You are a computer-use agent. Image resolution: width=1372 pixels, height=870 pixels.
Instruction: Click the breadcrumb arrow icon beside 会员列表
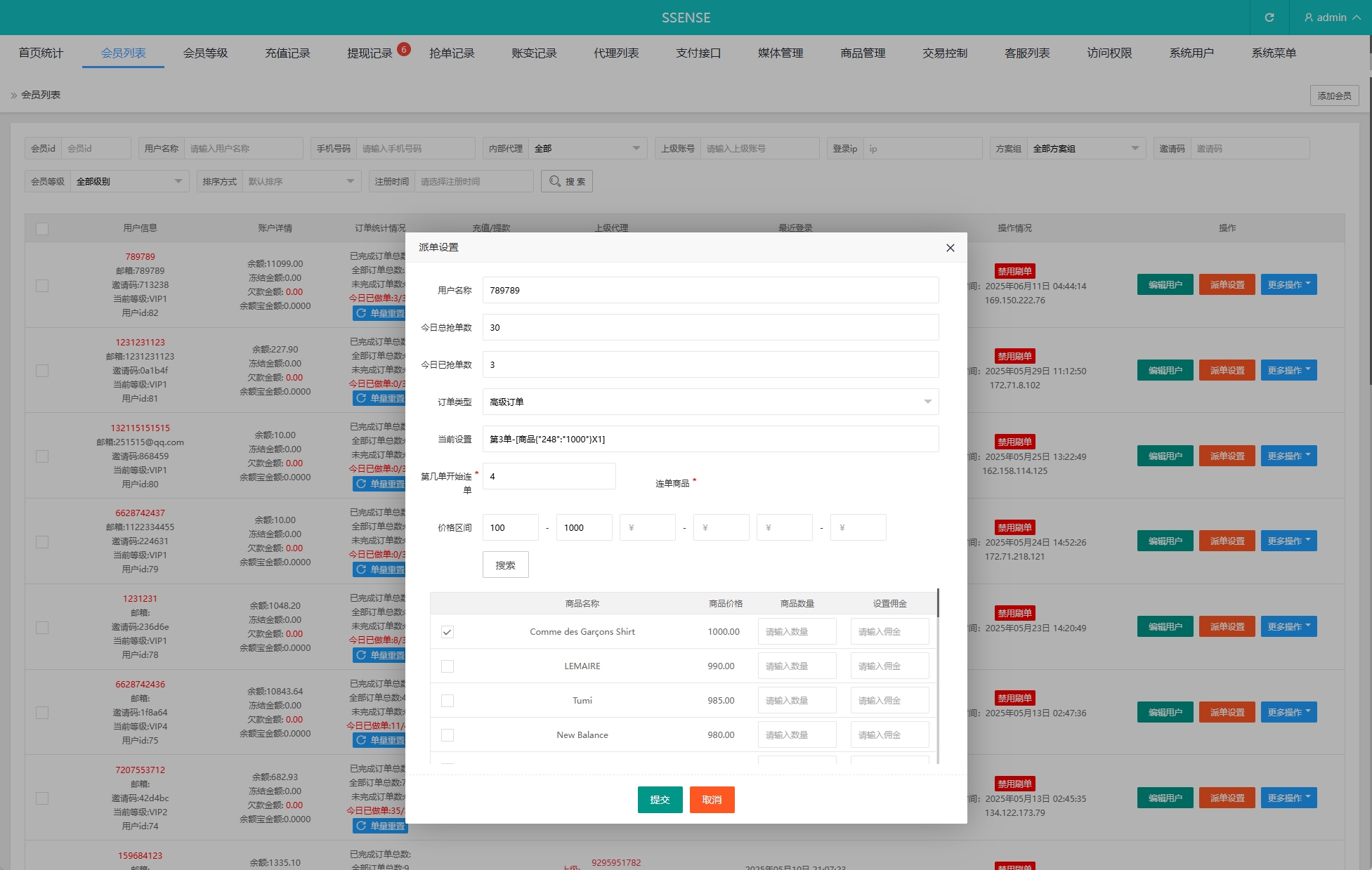click(x=13, y=95)
